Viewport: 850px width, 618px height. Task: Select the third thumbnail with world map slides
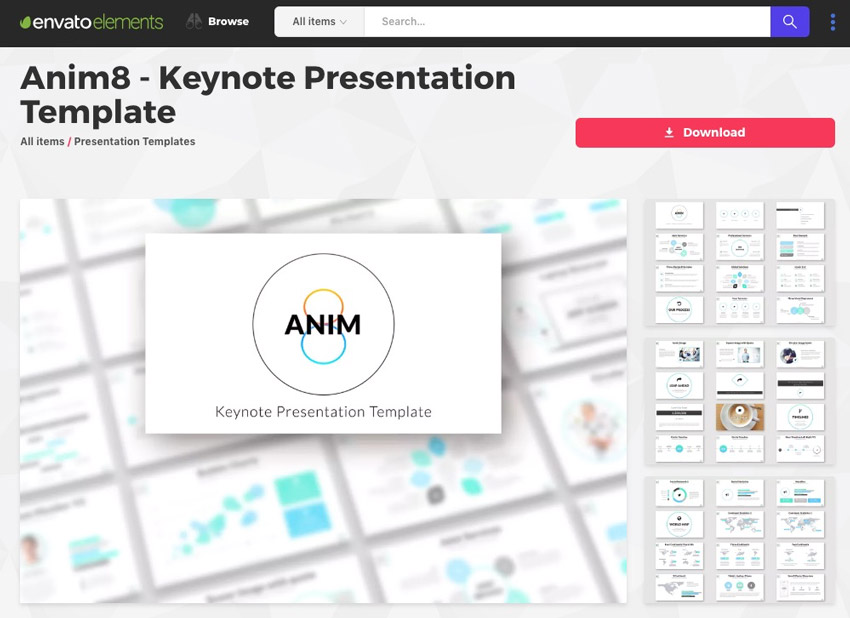(x=739, y=540)
